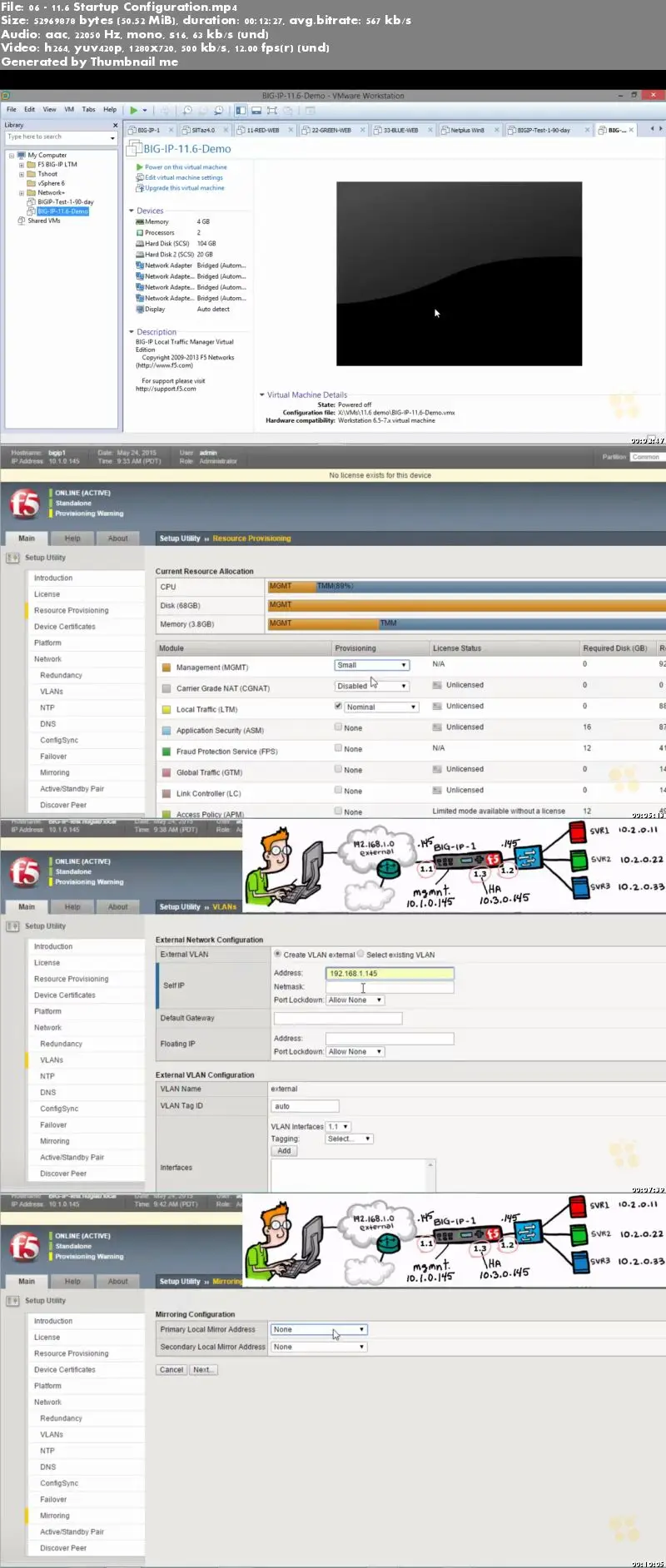Image resolution: width=666 pixels, height=1568 pixels.
Task: Click the green power-on play icon in VMware toolbar
Action: click(133, 110)
